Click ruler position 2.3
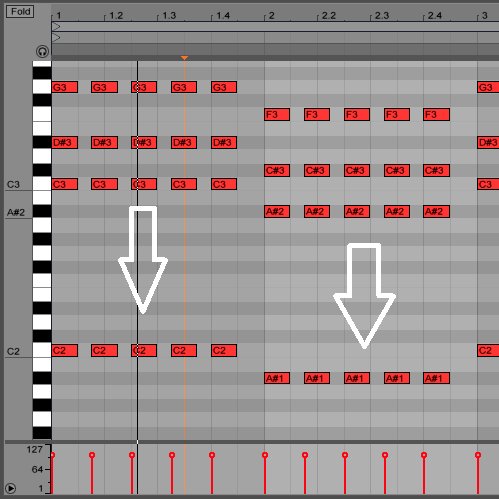The height and width of the screenshot is (499, 499). 382,16
